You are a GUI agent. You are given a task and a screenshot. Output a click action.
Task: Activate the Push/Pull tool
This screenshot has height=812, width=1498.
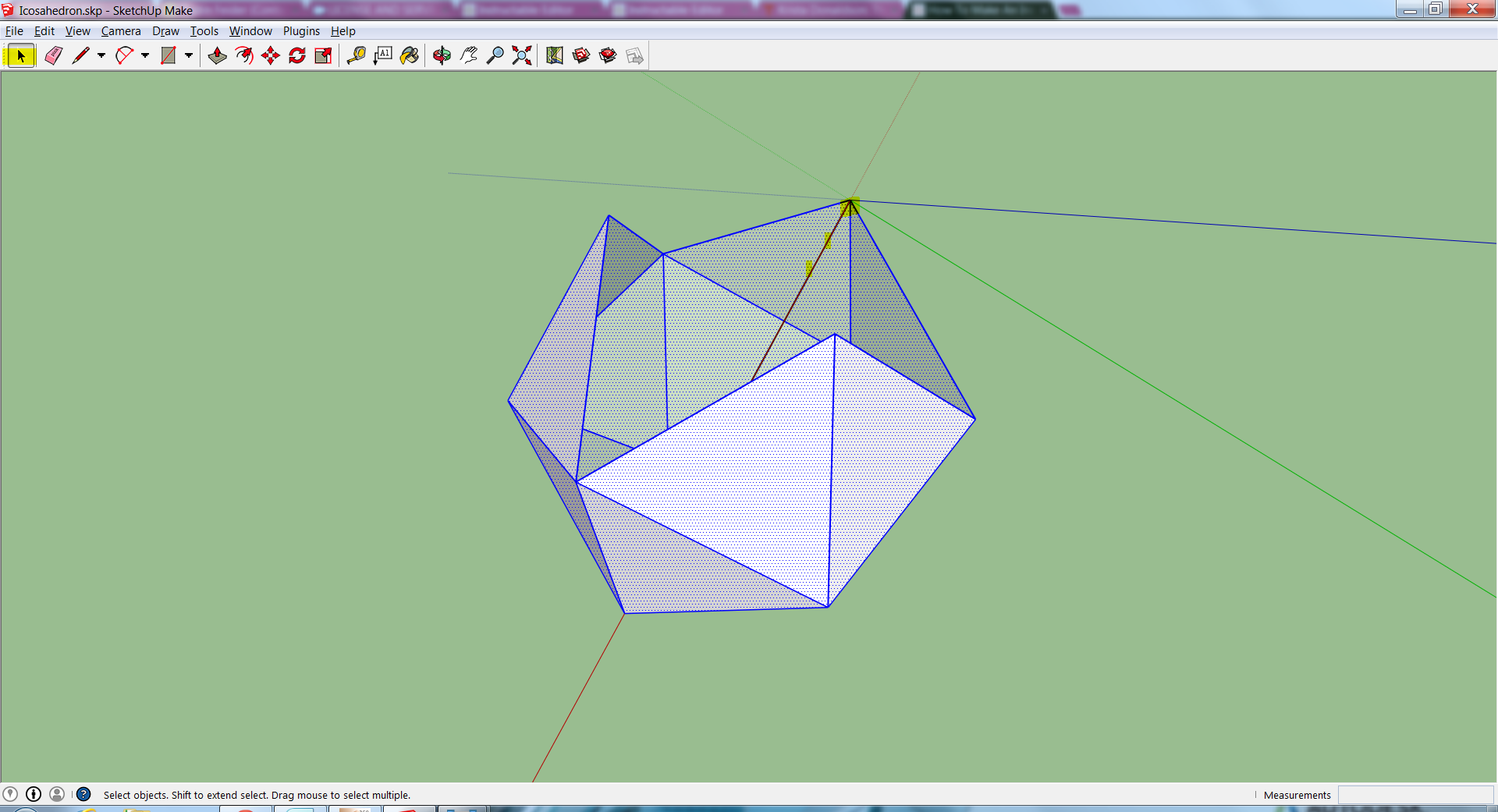(218, 56)
